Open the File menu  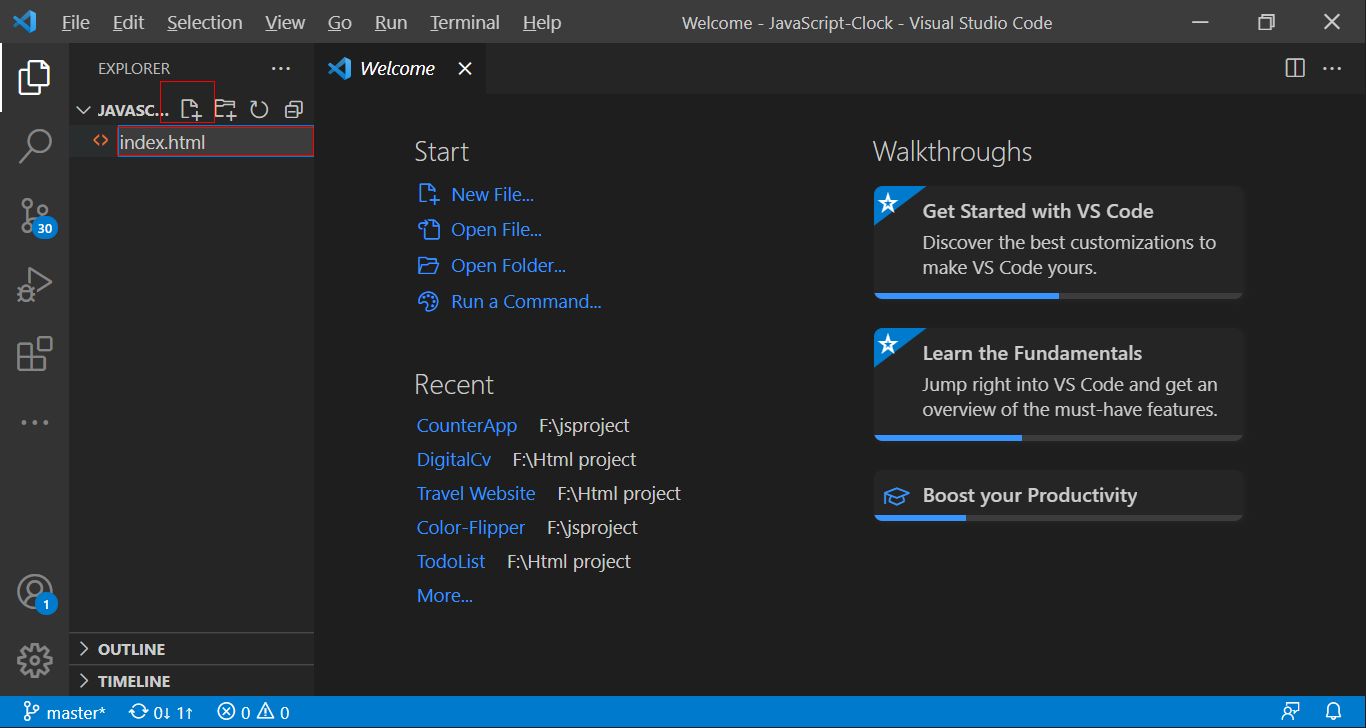pos(75,22)
